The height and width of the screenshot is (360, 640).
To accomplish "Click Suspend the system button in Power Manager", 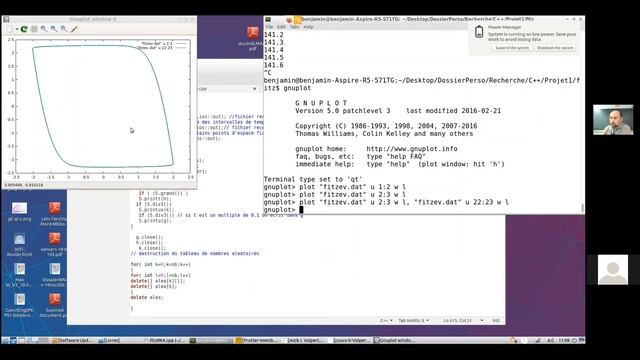I will coord(512,48).
